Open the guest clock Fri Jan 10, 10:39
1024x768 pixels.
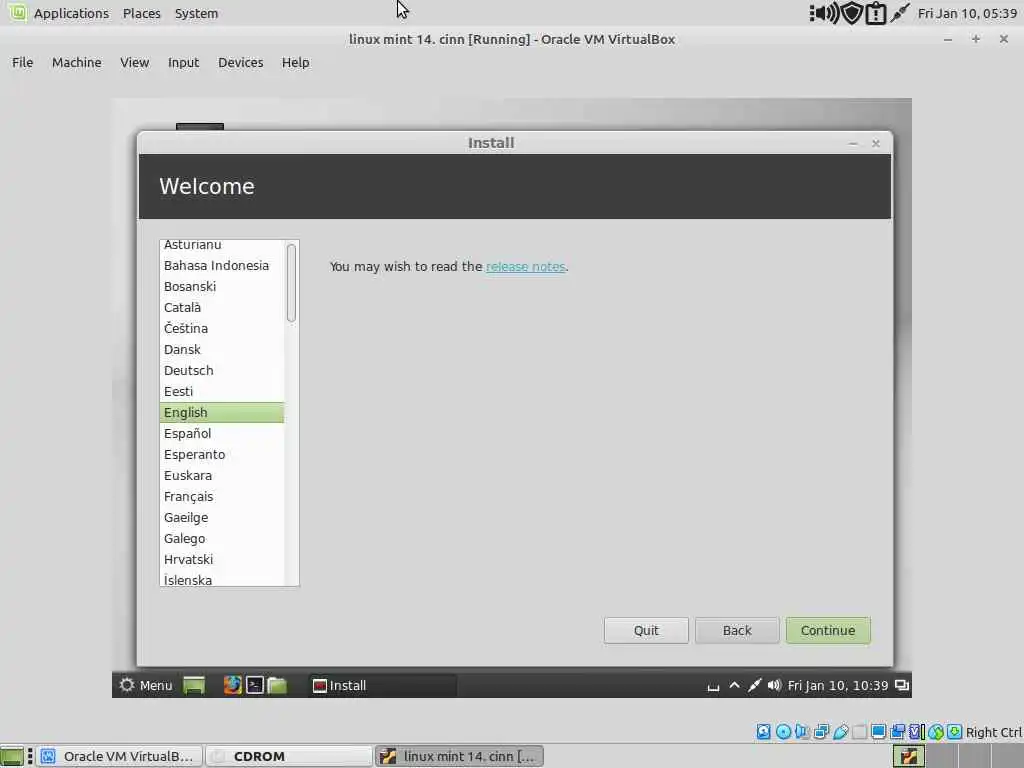[x=837, y=685]
